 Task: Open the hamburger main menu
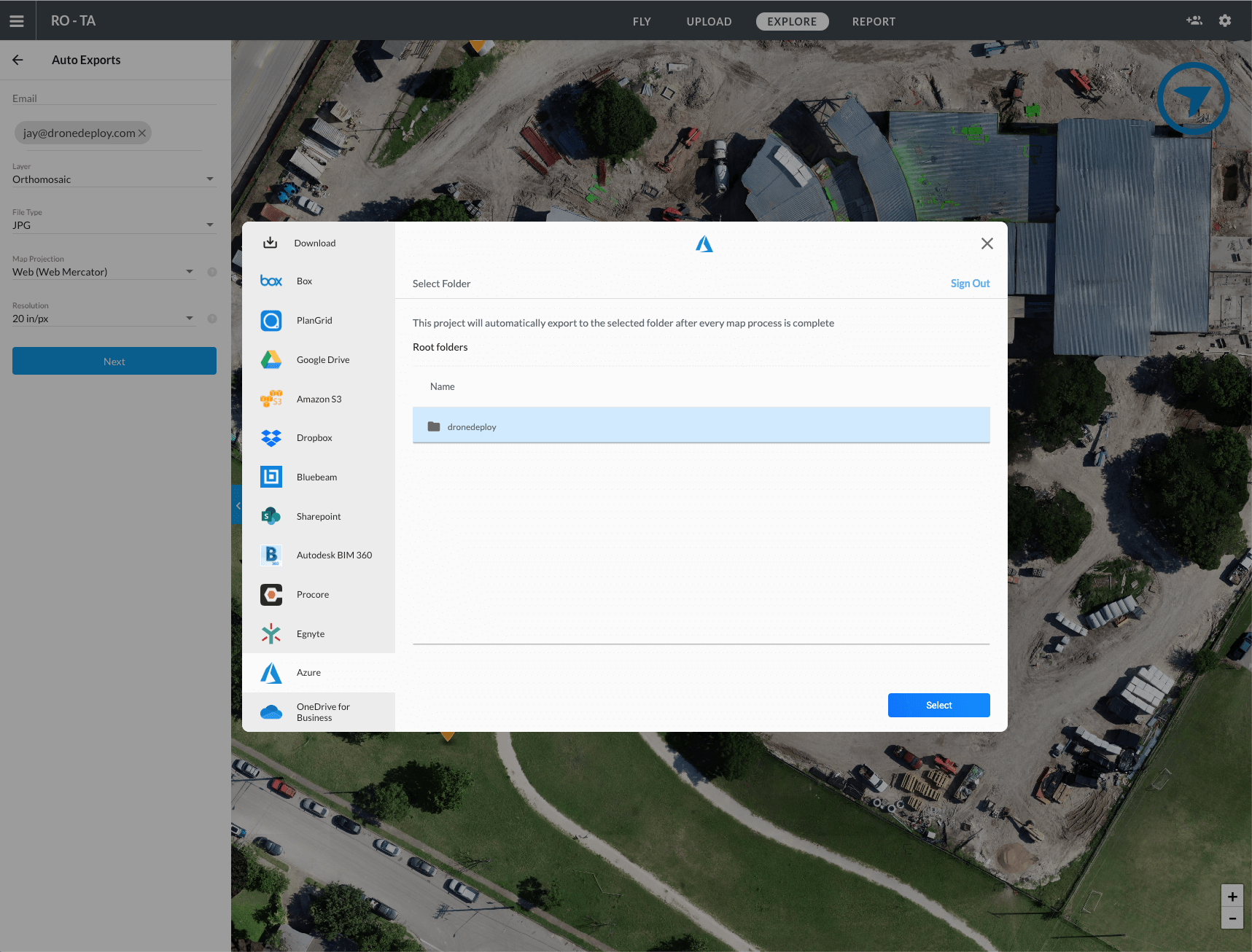pyautogui.click(x=17, y=21)
